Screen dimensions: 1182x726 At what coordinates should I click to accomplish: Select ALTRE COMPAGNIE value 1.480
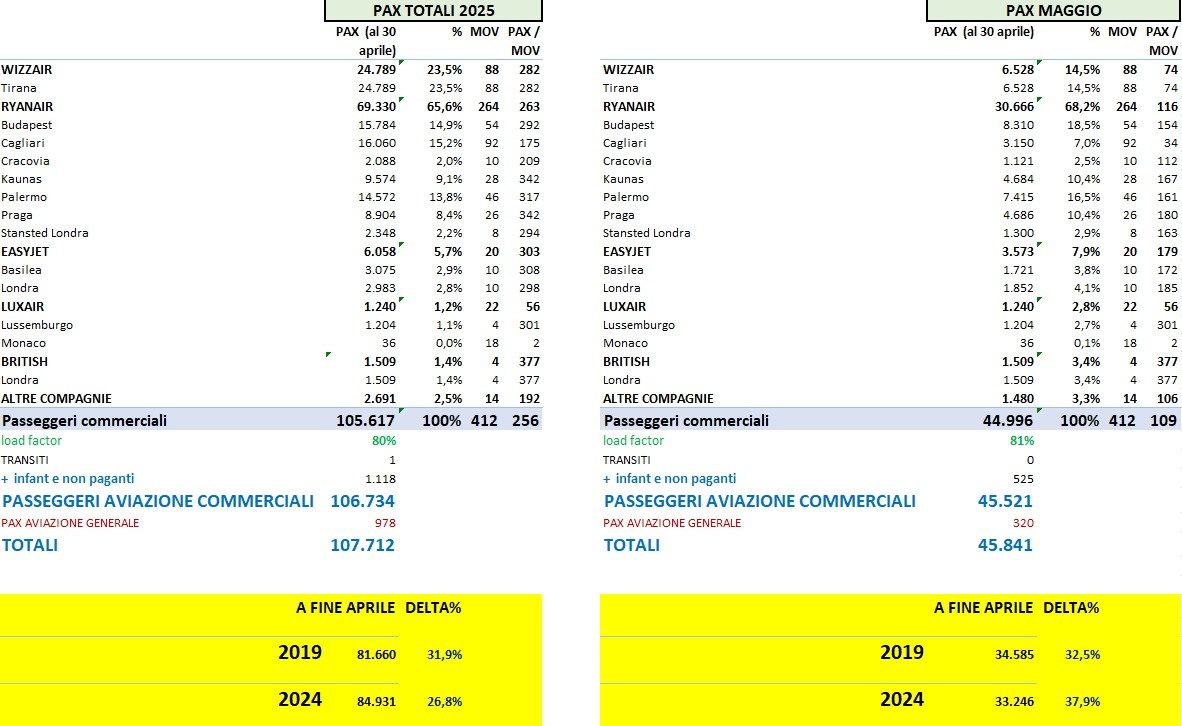pos(1018,399)
